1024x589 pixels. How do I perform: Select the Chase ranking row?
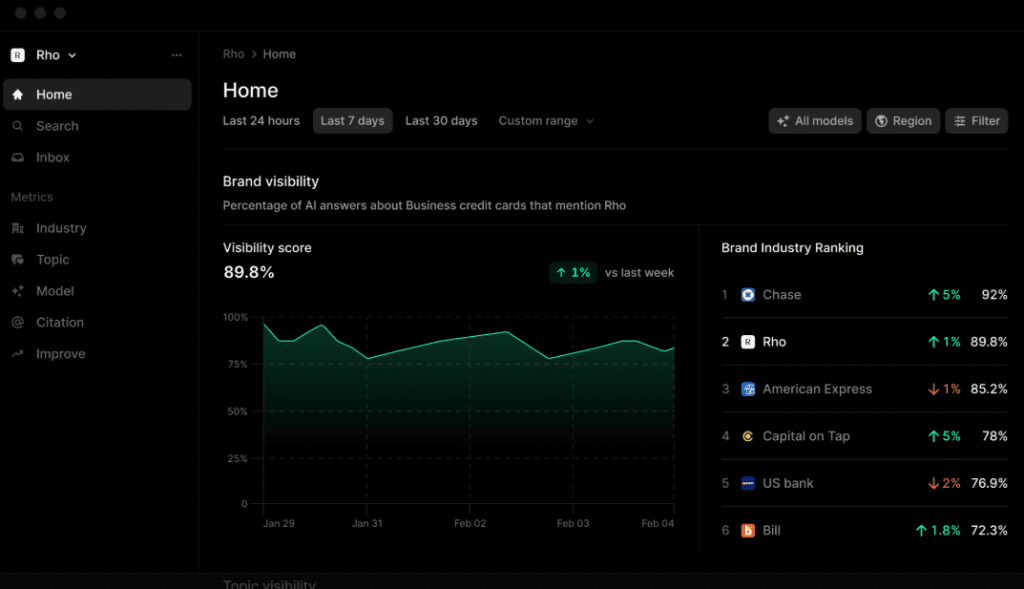[x=864, y=294]
